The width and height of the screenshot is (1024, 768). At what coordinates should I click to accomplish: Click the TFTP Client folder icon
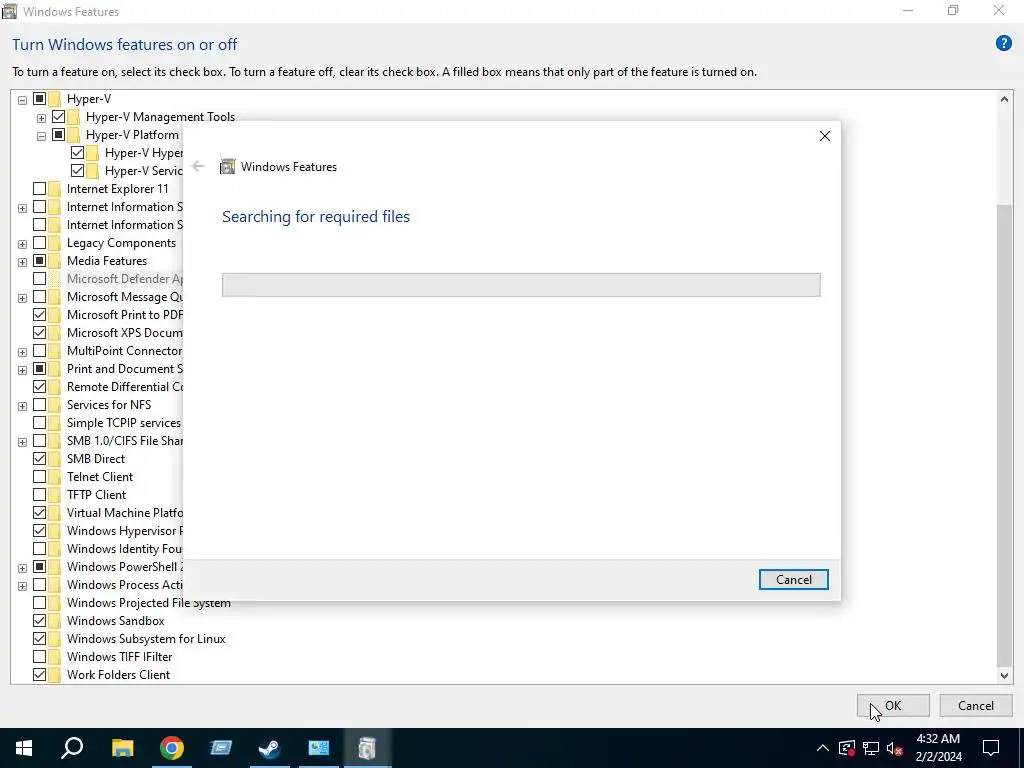point(55,494)
